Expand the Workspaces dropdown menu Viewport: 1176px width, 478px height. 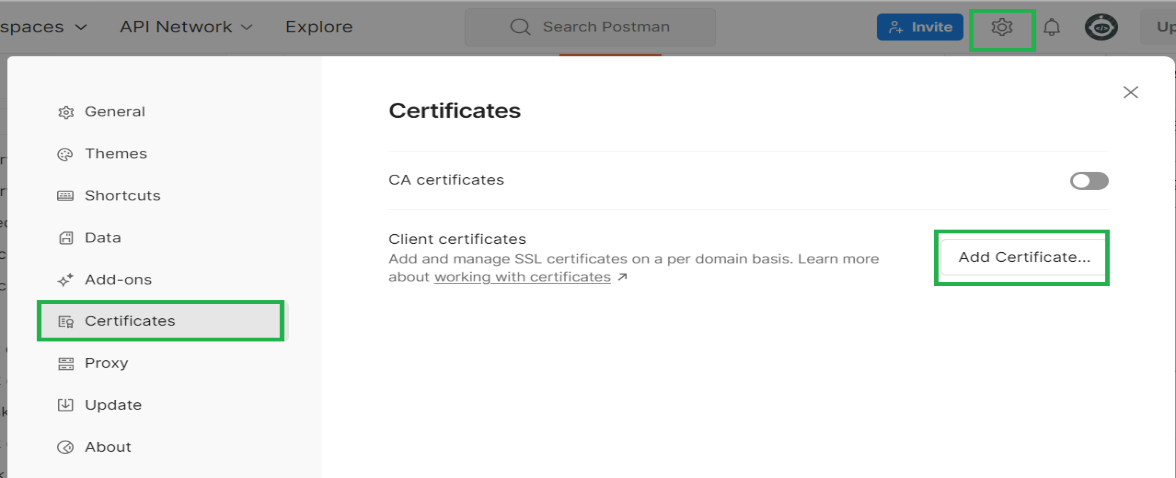coord(44,27)
